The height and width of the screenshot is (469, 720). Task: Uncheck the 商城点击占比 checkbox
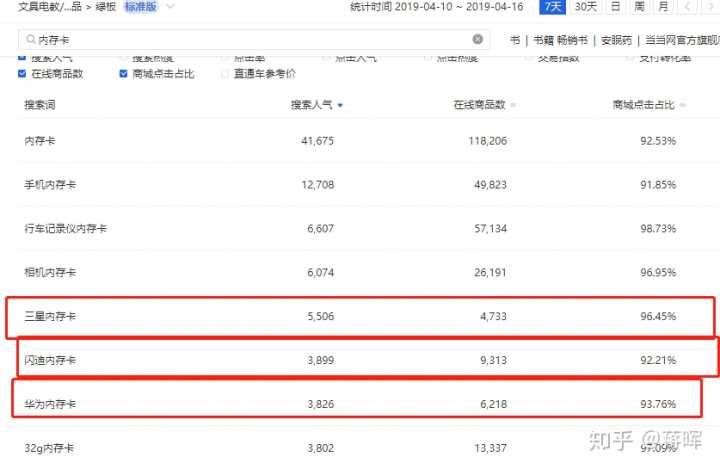tap(123, 73)
